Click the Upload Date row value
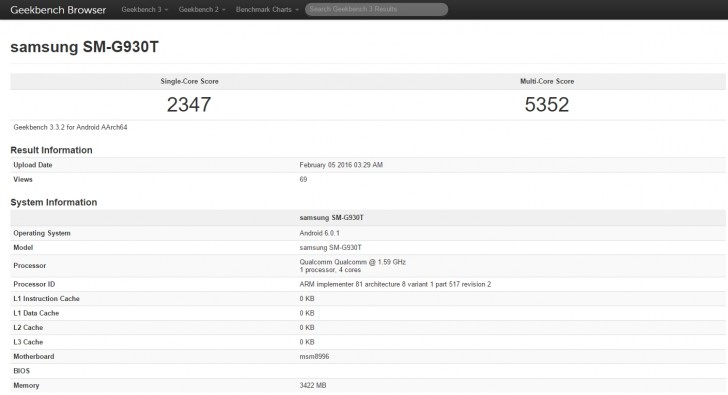Screen dimensions: 728x395 click(x=341, y=165)
